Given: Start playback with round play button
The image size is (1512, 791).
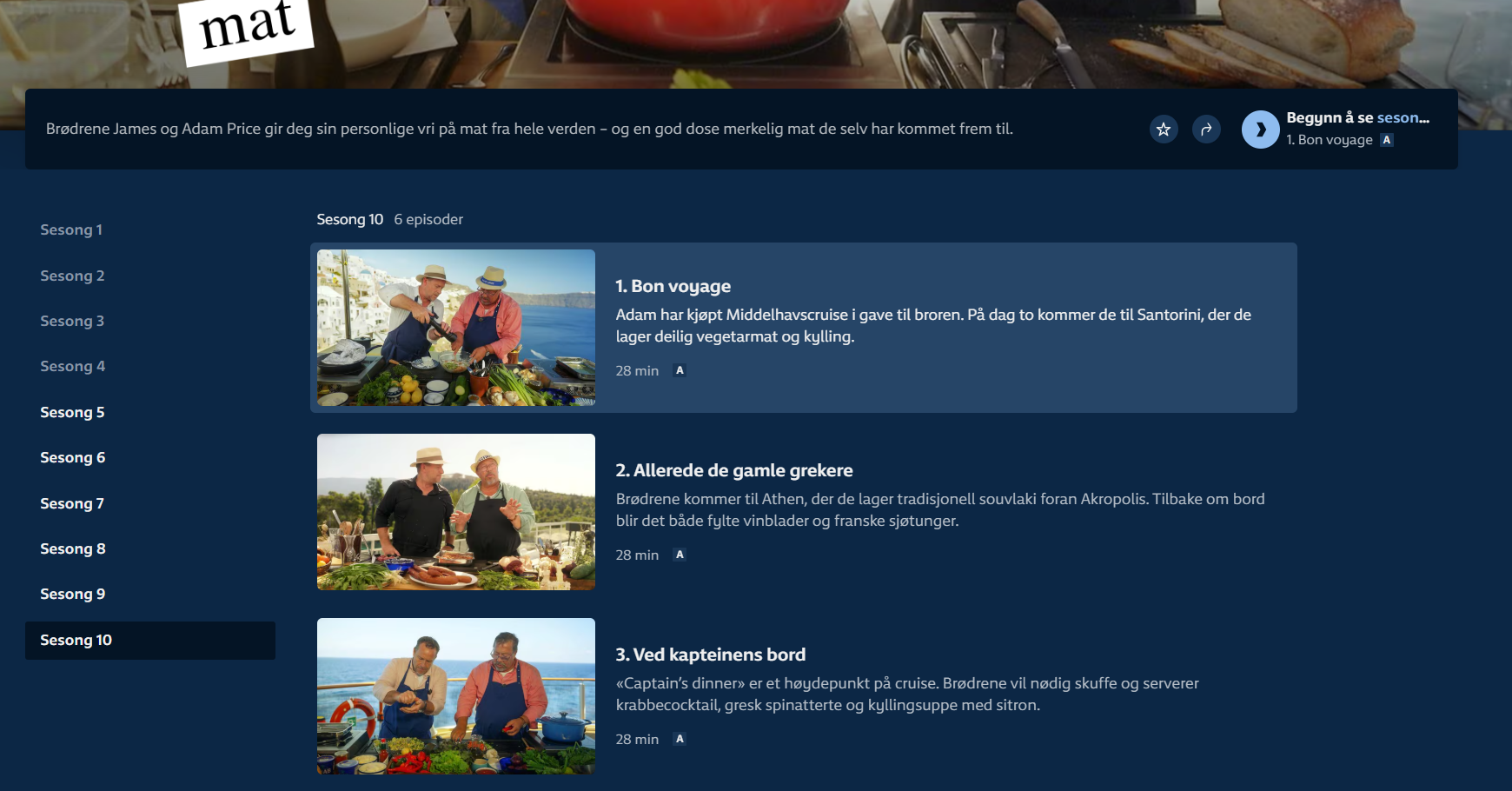Looking at the screenshot, I should 1261,130.
